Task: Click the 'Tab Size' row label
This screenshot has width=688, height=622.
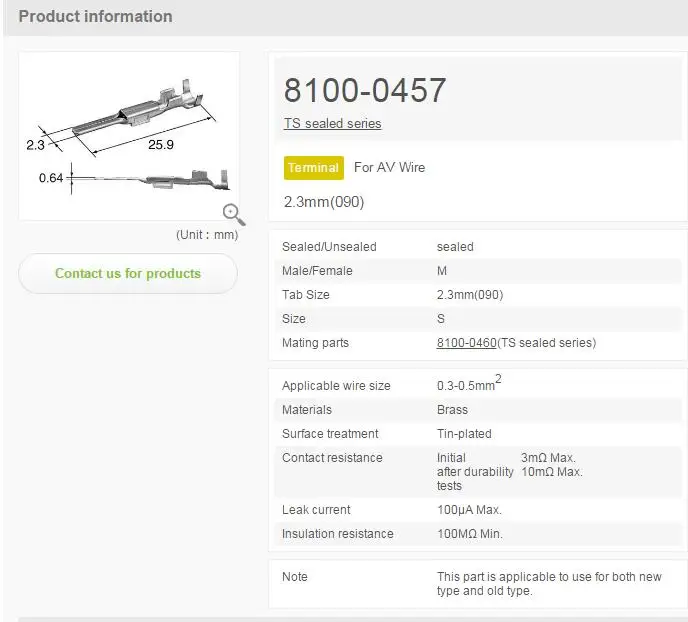Action: (x=306, y=295)
